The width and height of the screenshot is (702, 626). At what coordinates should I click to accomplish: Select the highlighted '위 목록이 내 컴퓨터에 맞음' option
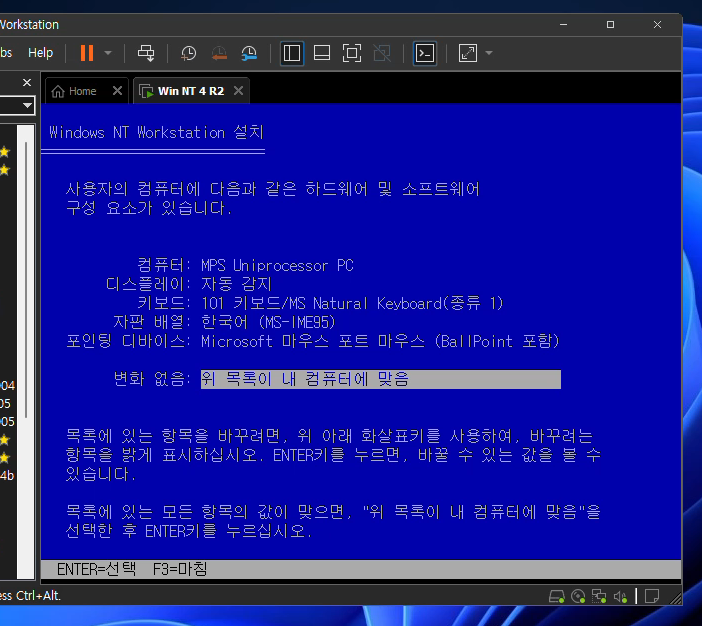click(381, 379)
